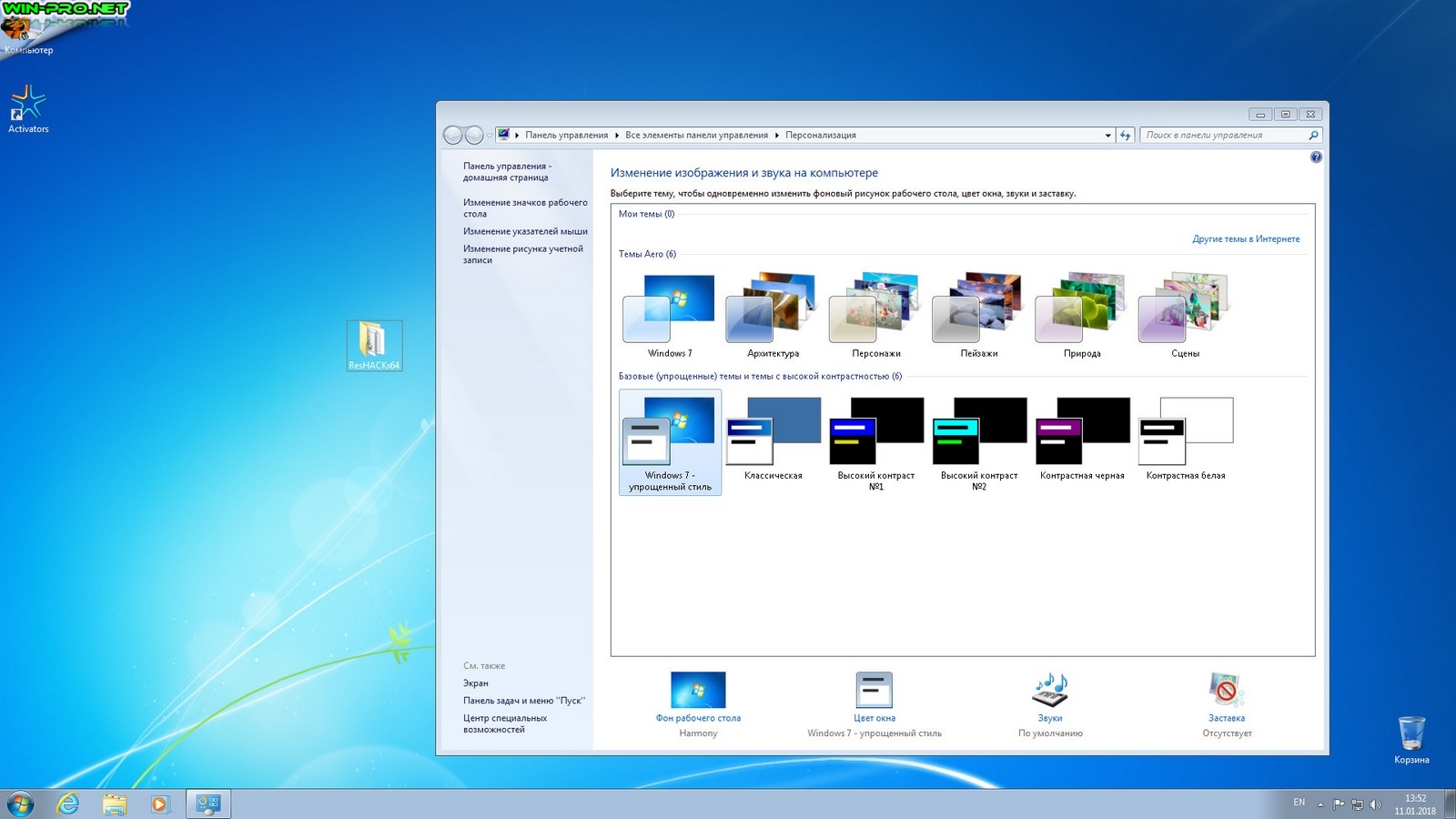
Task: Open Internet Explorer from the taskbar
Action: pyautogui.click(x=68, y=804)
